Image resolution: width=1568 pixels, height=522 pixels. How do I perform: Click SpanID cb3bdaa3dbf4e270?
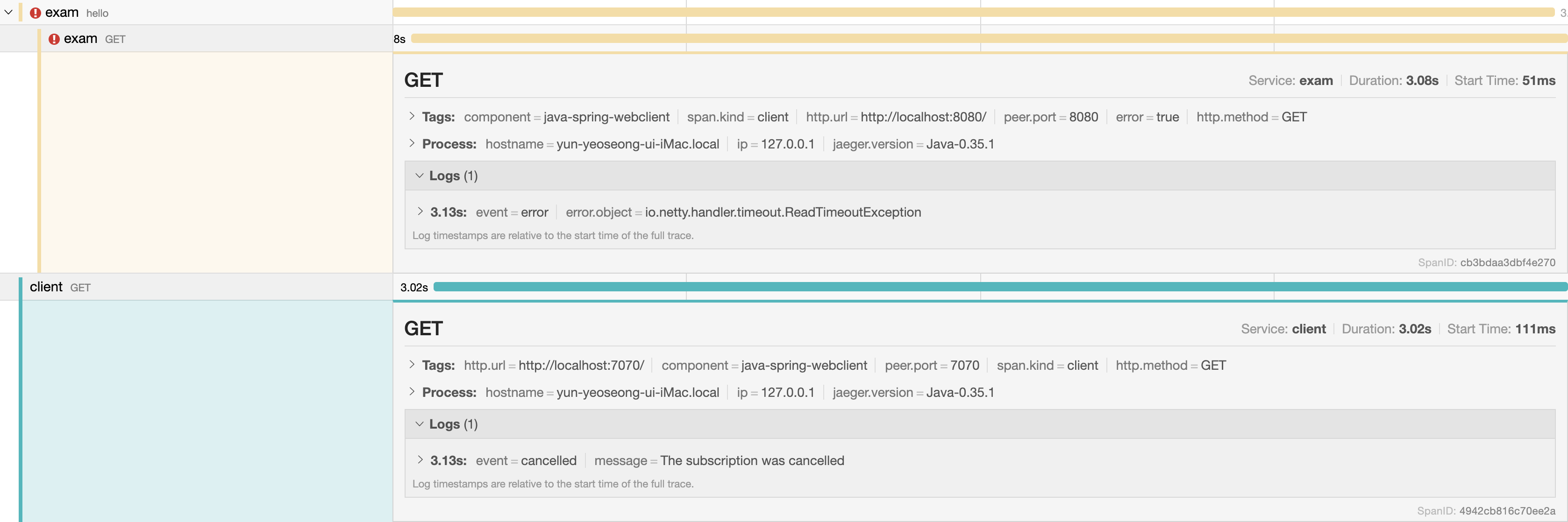(x=1486, y=263)
